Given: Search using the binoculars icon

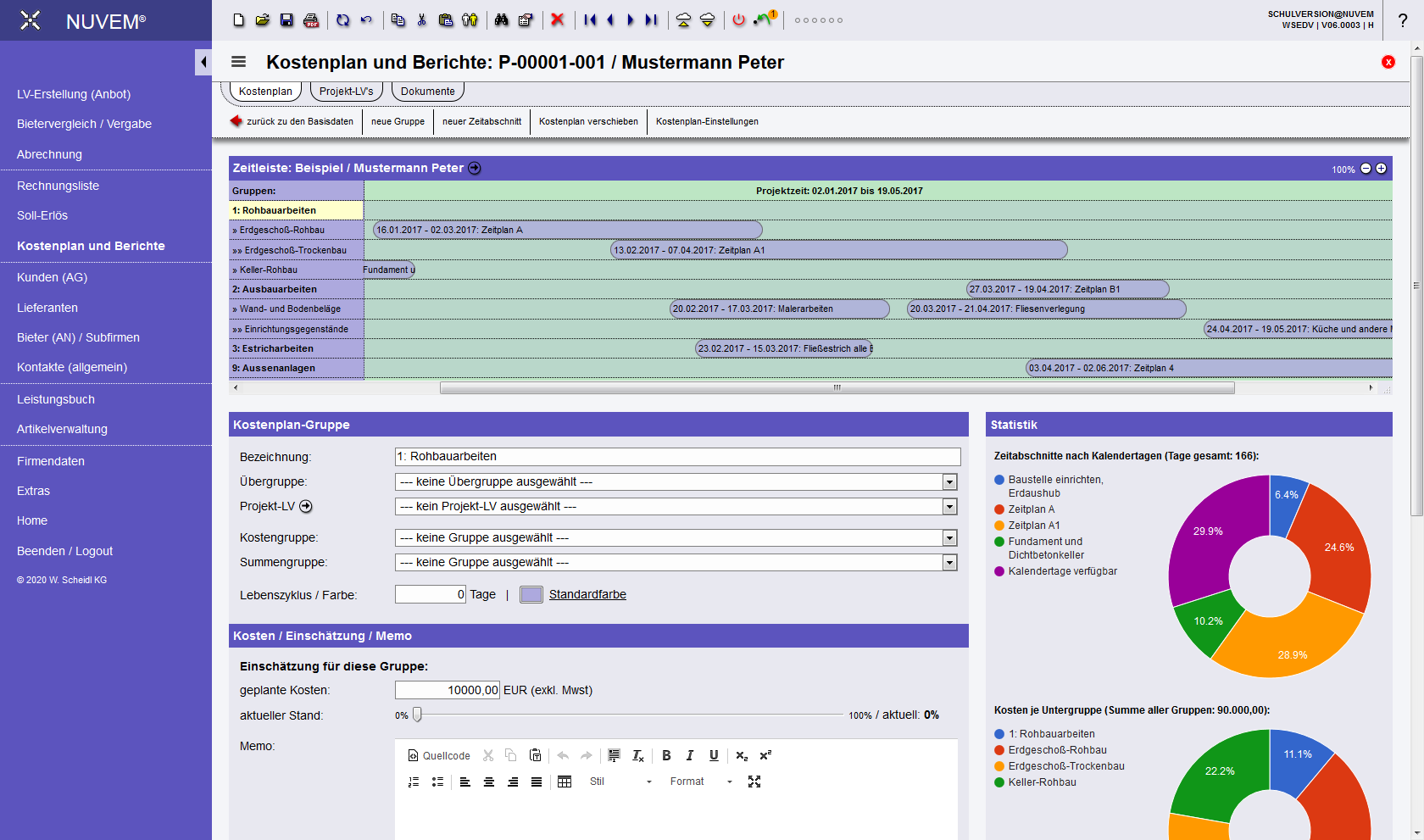Looking at the screenshot, I should (x=502, y=19).
